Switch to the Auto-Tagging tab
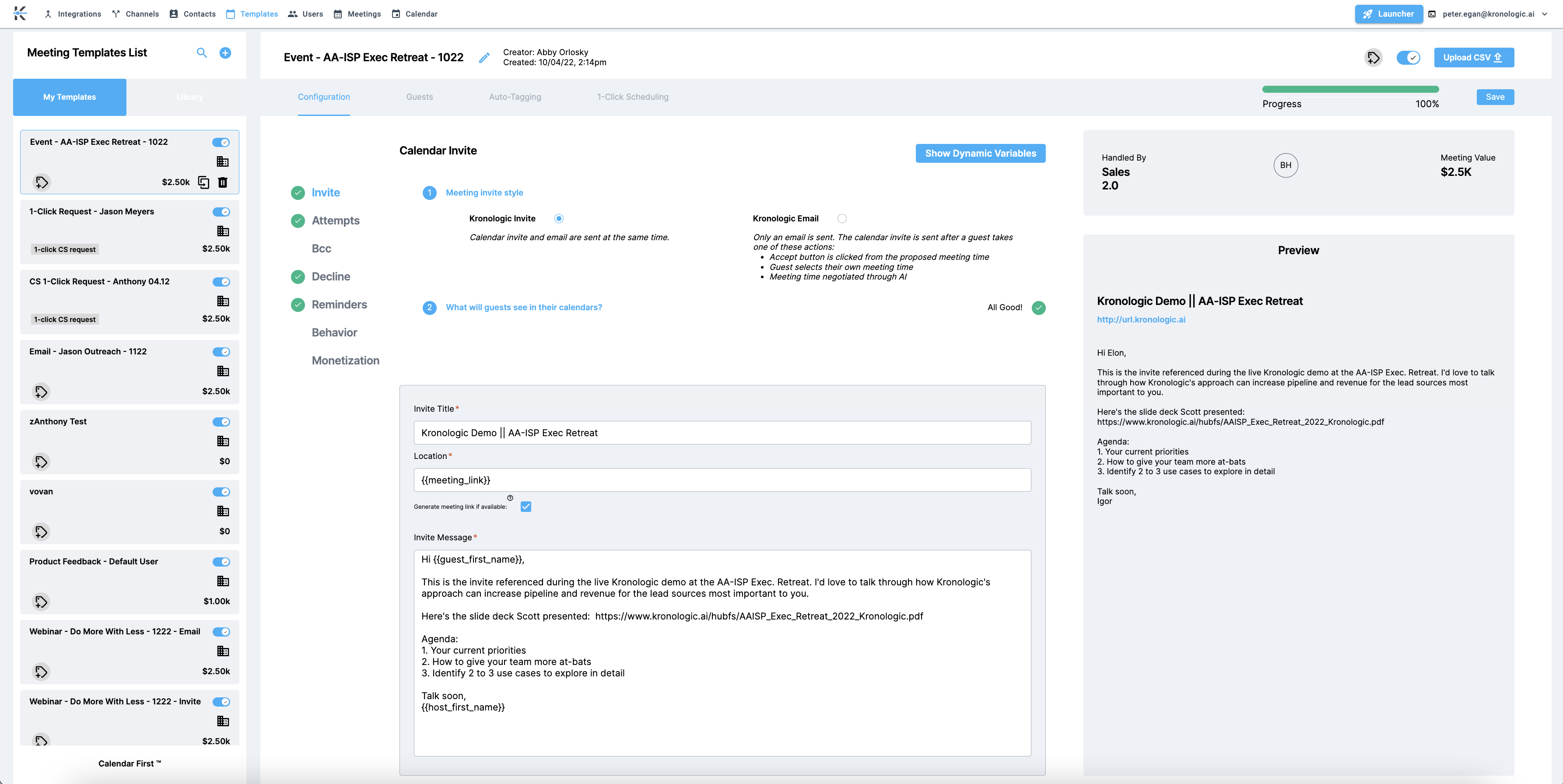 (515, 97)
